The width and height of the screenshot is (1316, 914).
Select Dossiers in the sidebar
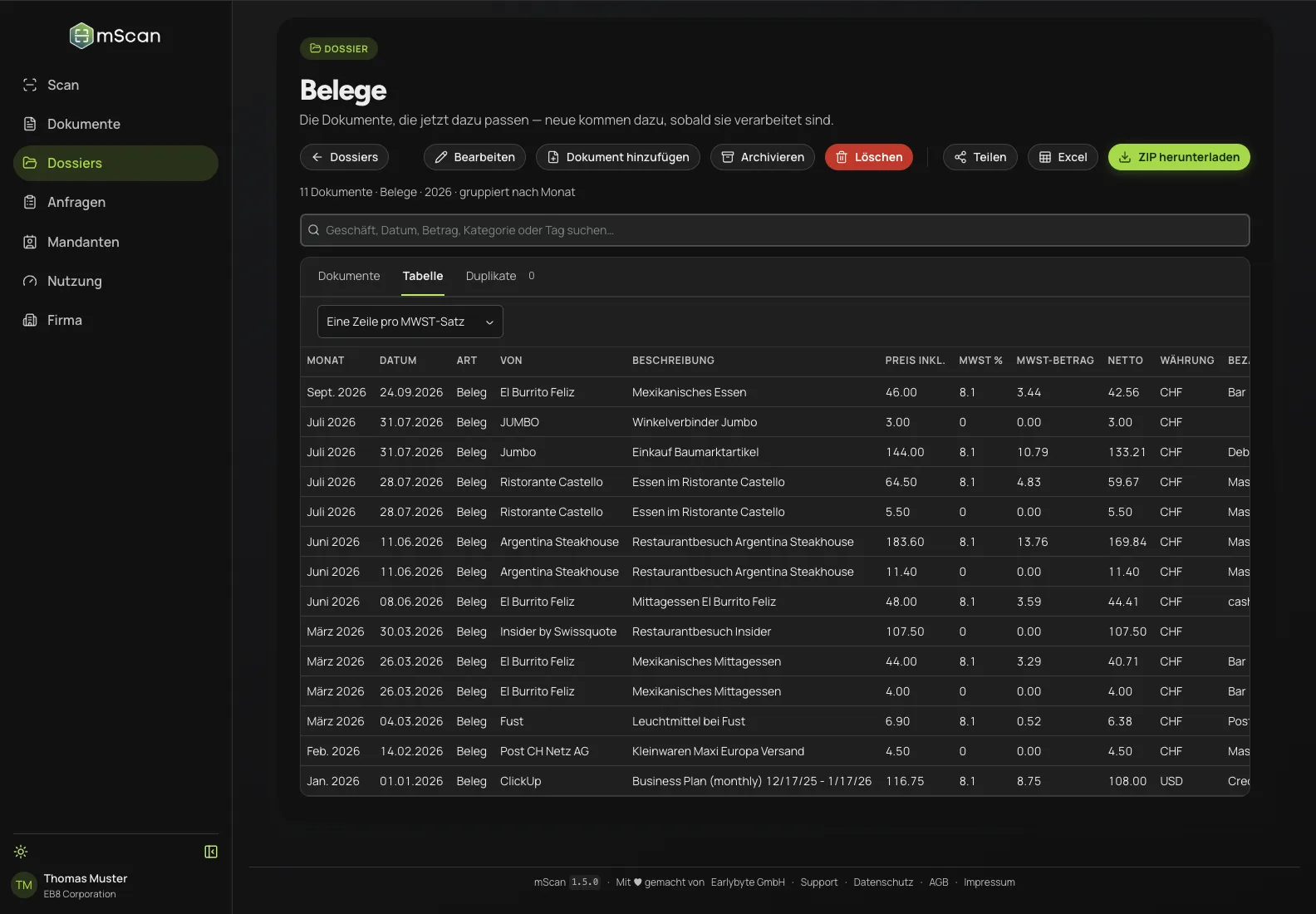coord(115,163)
